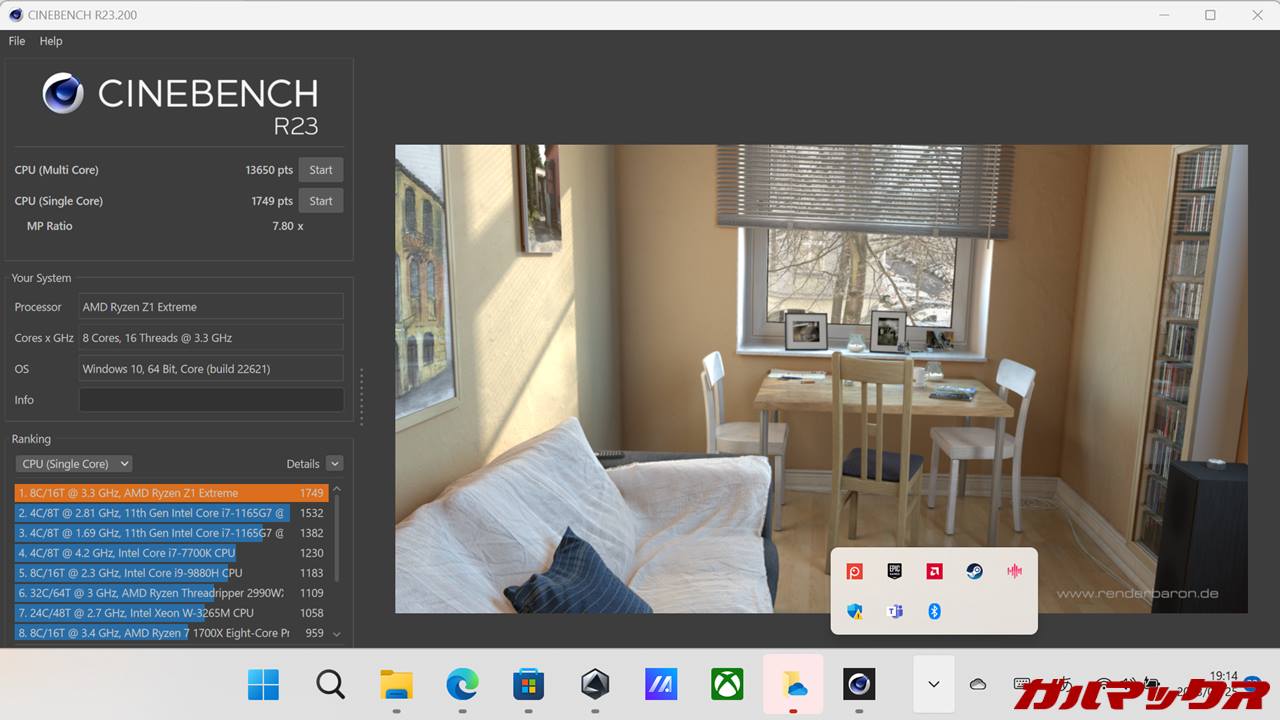Open AMD Software tray icon

click(x=934, y=571)
